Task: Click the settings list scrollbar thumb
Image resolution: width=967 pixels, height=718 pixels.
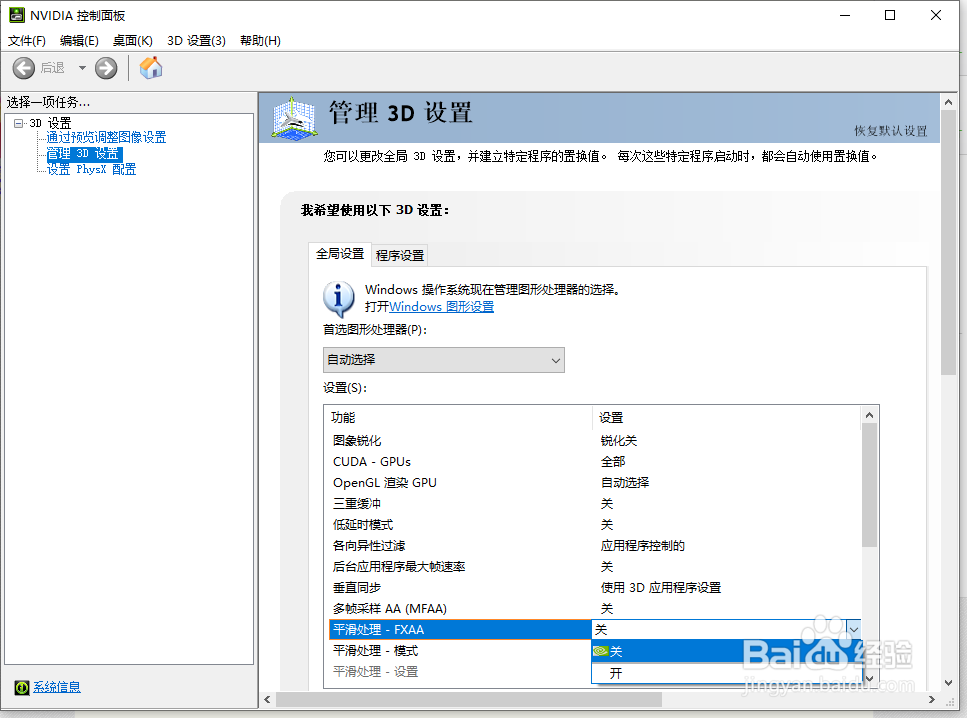Action: pos(870,485)
